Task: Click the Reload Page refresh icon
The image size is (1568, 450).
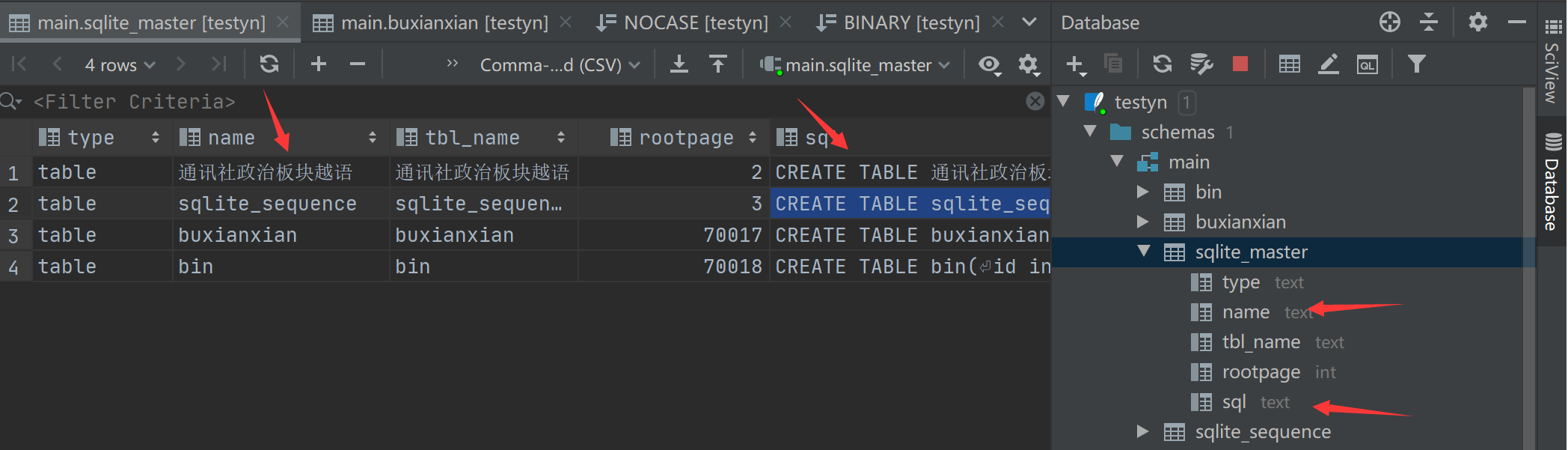Action: point(269,64)
